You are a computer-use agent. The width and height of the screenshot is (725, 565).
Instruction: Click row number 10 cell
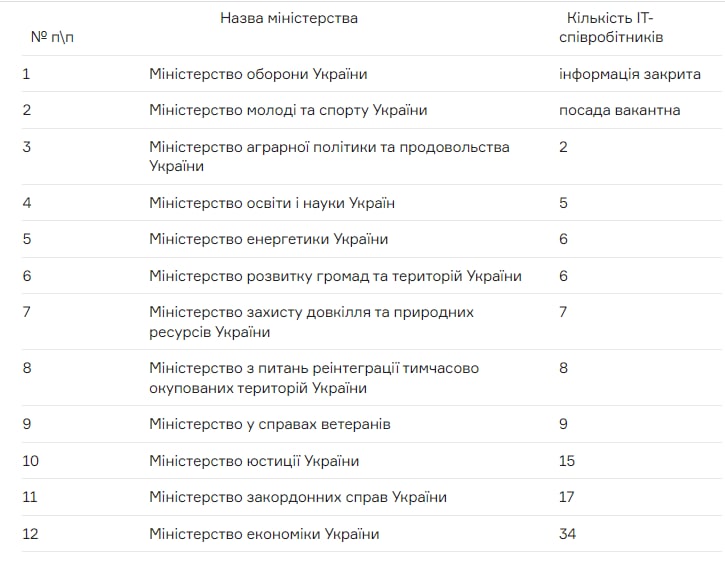31,461
